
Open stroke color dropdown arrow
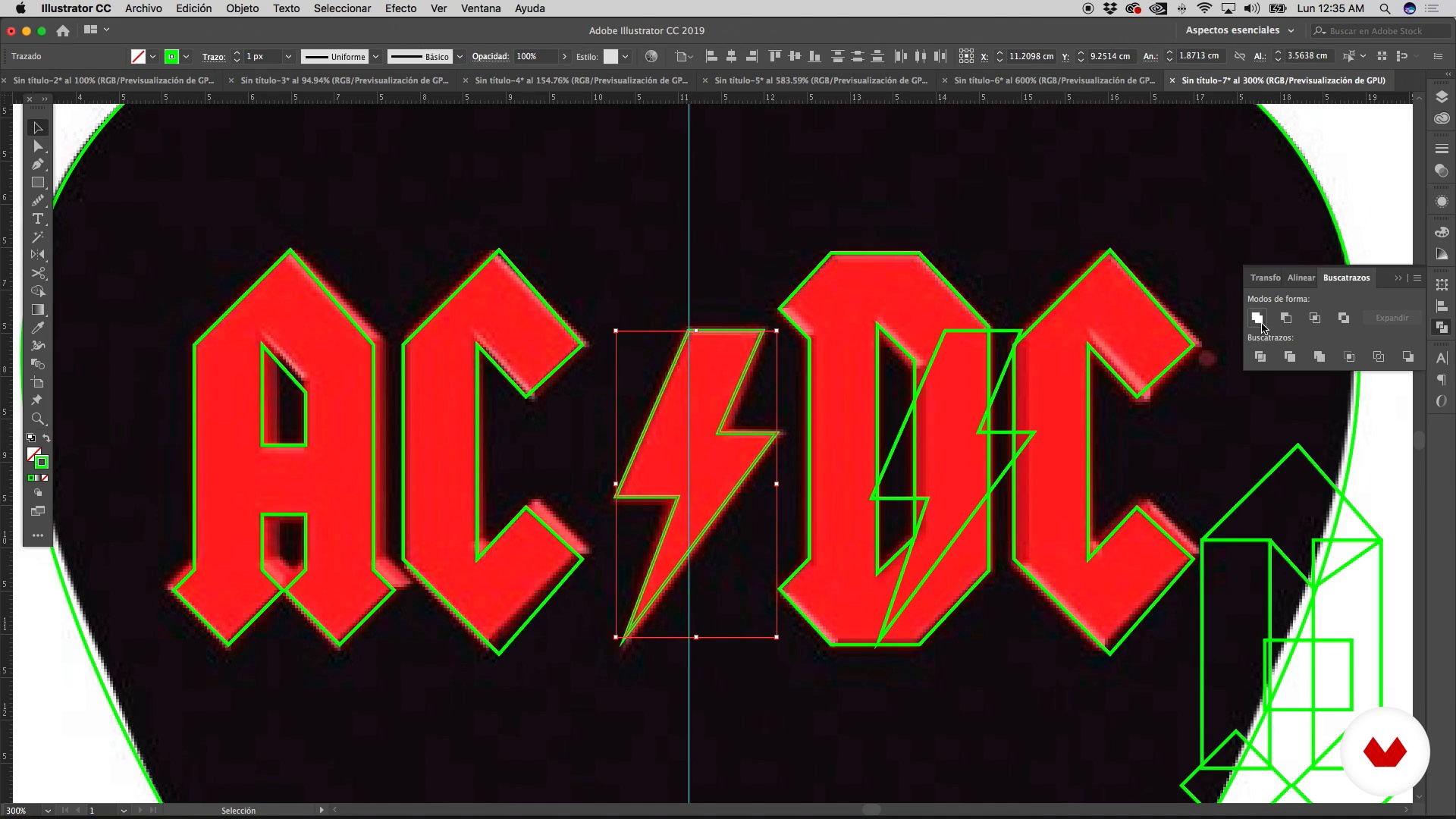click(186, 57)
